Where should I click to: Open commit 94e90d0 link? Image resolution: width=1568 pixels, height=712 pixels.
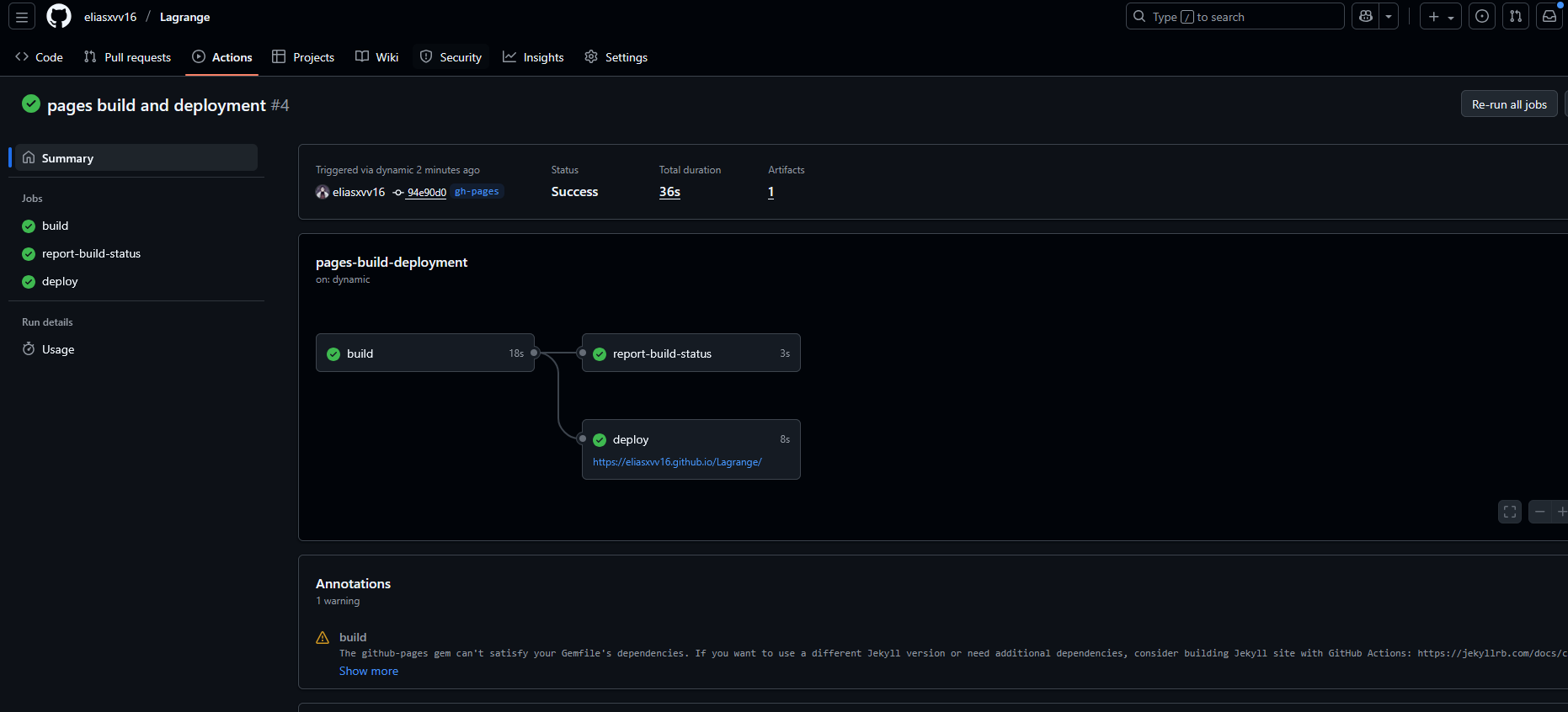[426, 193]
